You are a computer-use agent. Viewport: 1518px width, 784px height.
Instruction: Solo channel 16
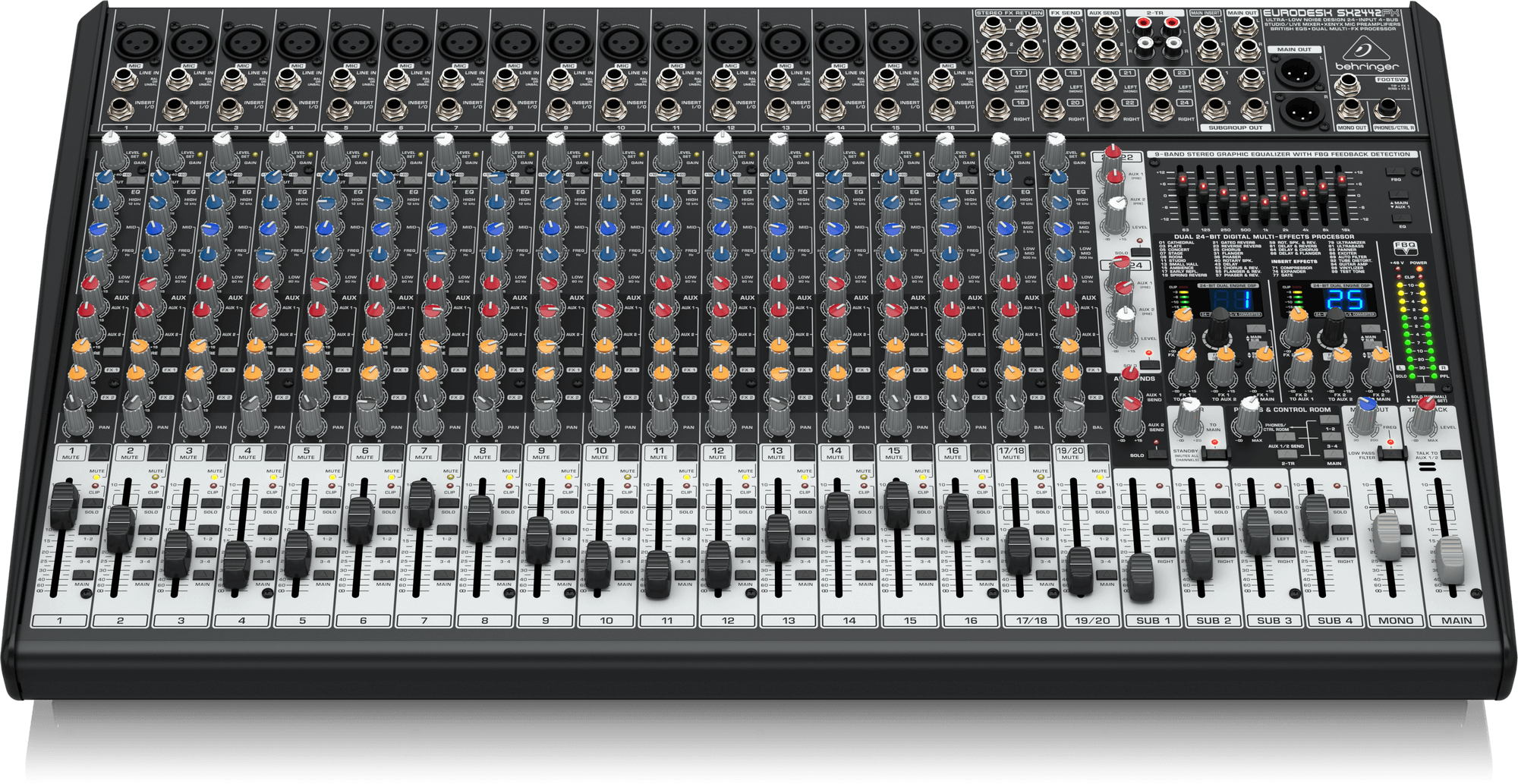click(982, 502)
